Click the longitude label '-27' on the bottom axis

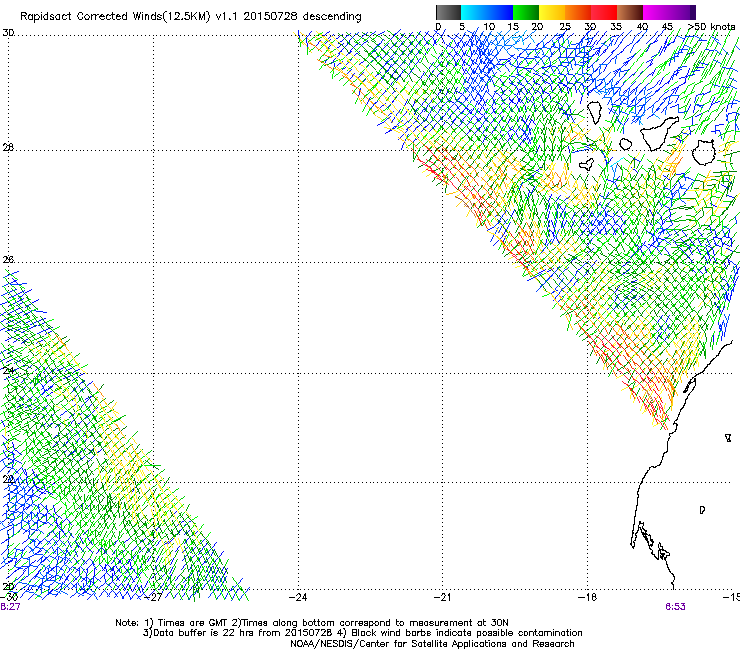(153, 597)
